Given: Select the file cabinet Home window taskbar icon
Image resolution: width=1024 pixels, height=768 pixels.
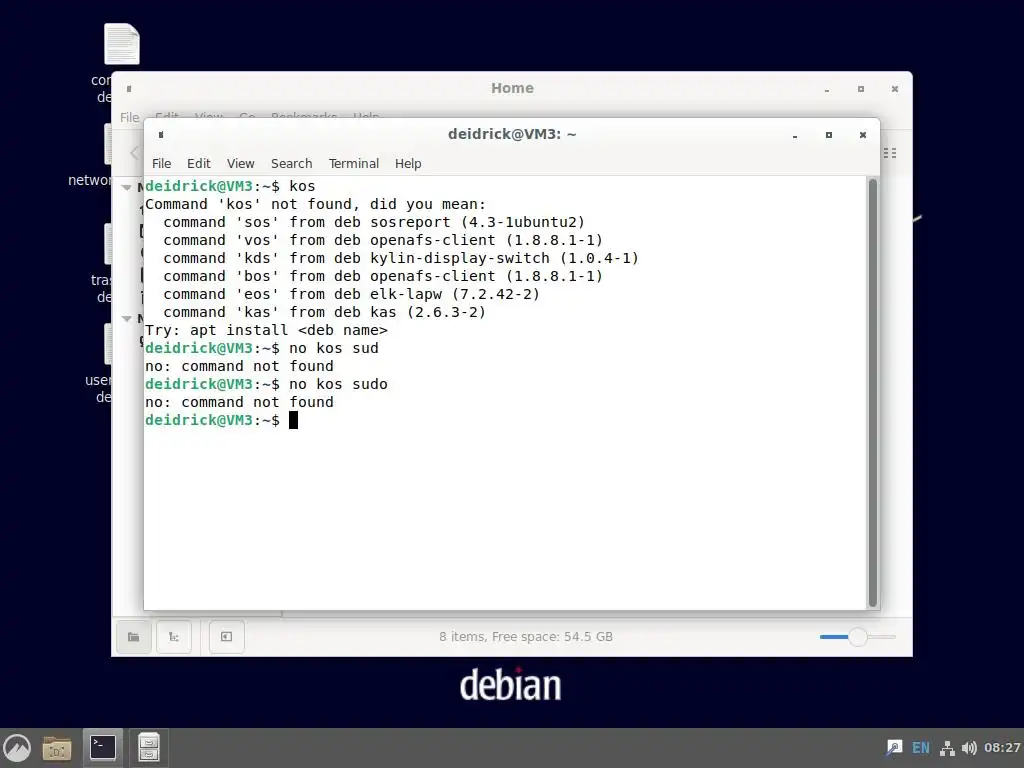Looking at the screenshot, I should pyautogui.click(x=148, y=748).
